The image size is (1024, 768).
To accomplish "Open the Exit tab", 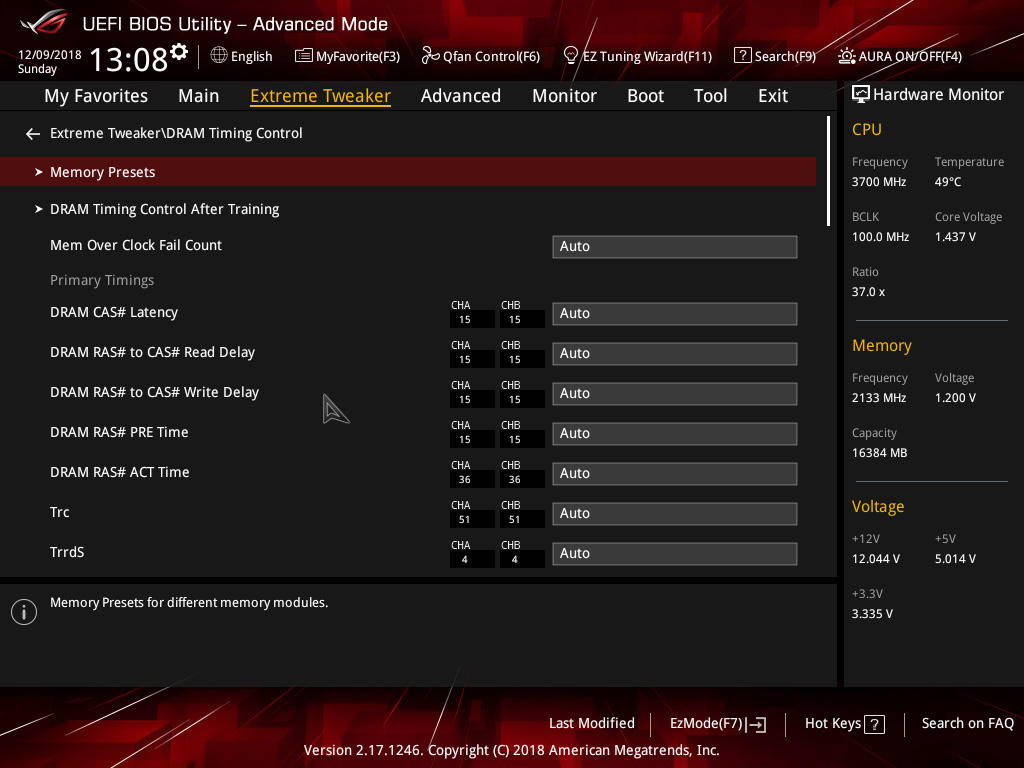I will pos(773,96).
